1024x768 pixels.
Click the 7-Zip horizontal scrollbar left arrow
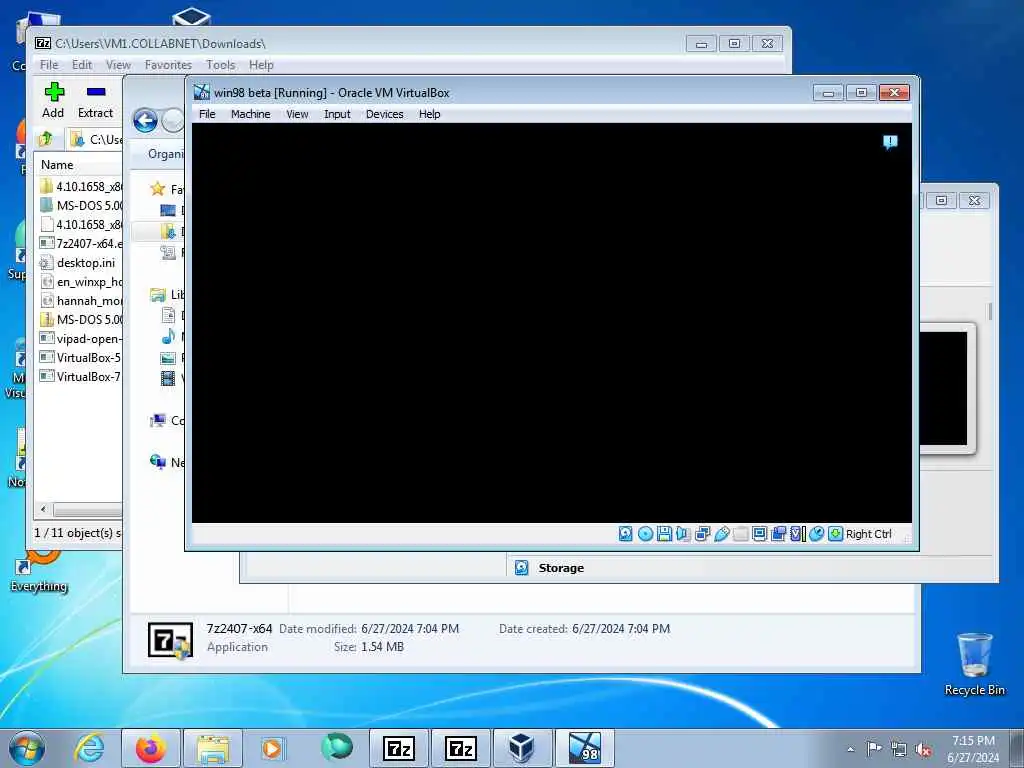43,509
